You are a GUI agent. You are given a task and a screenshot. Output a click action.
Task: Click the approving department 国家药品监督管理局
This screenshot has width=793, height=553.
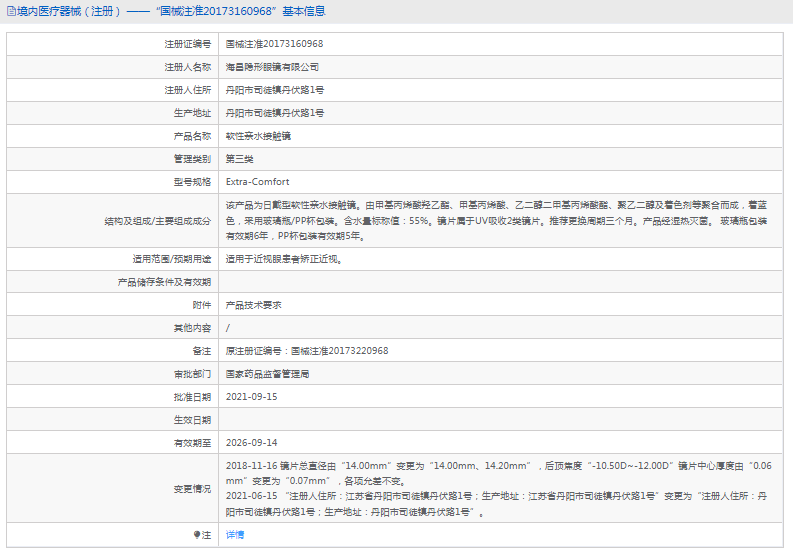click(x=268, y=374)
